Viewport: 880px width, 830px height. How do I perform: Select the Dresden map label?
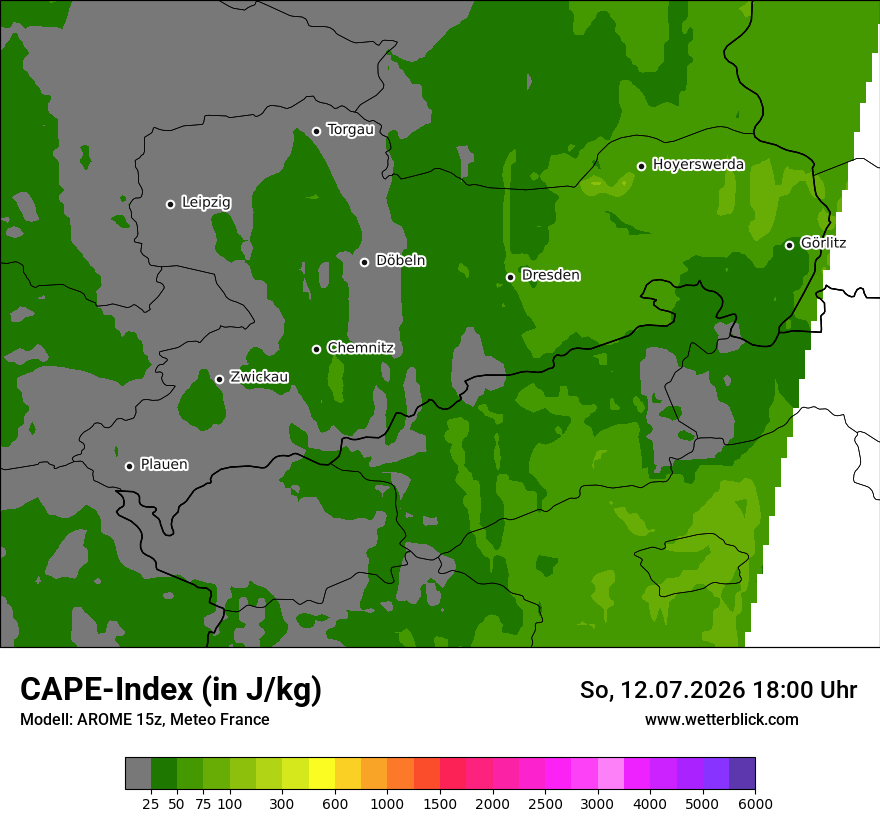[x=551, y=275]
